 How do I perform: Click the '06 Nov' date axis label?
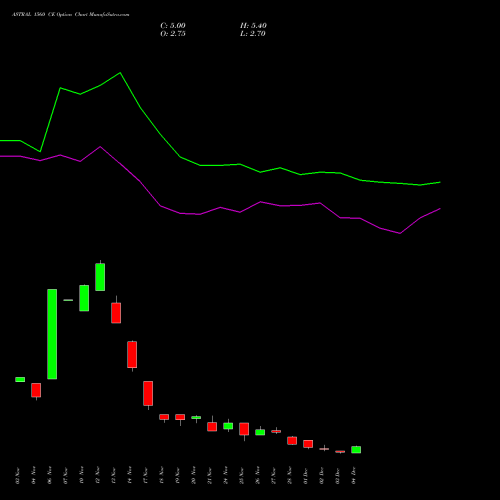(50, 476)
